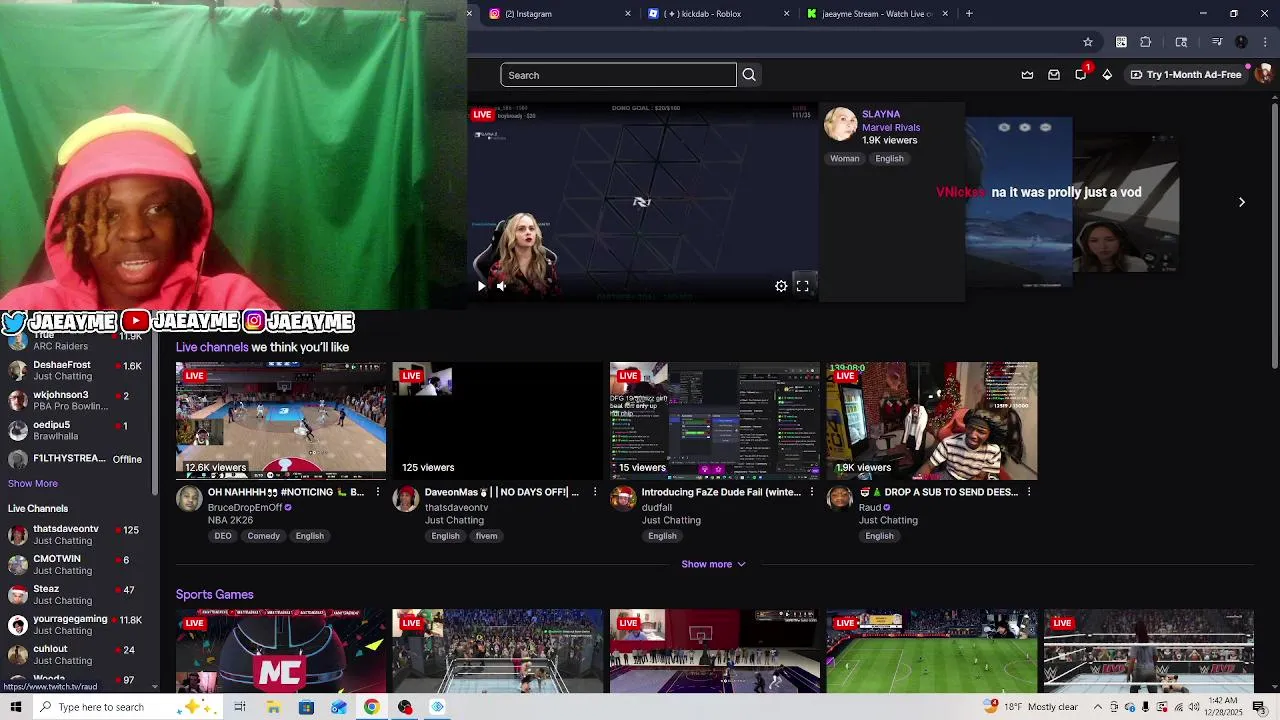Image resolution: width=1280 pixels, height=720 pixels.
Task: Open the Windows Start menu
Action: tap(16, 707)
